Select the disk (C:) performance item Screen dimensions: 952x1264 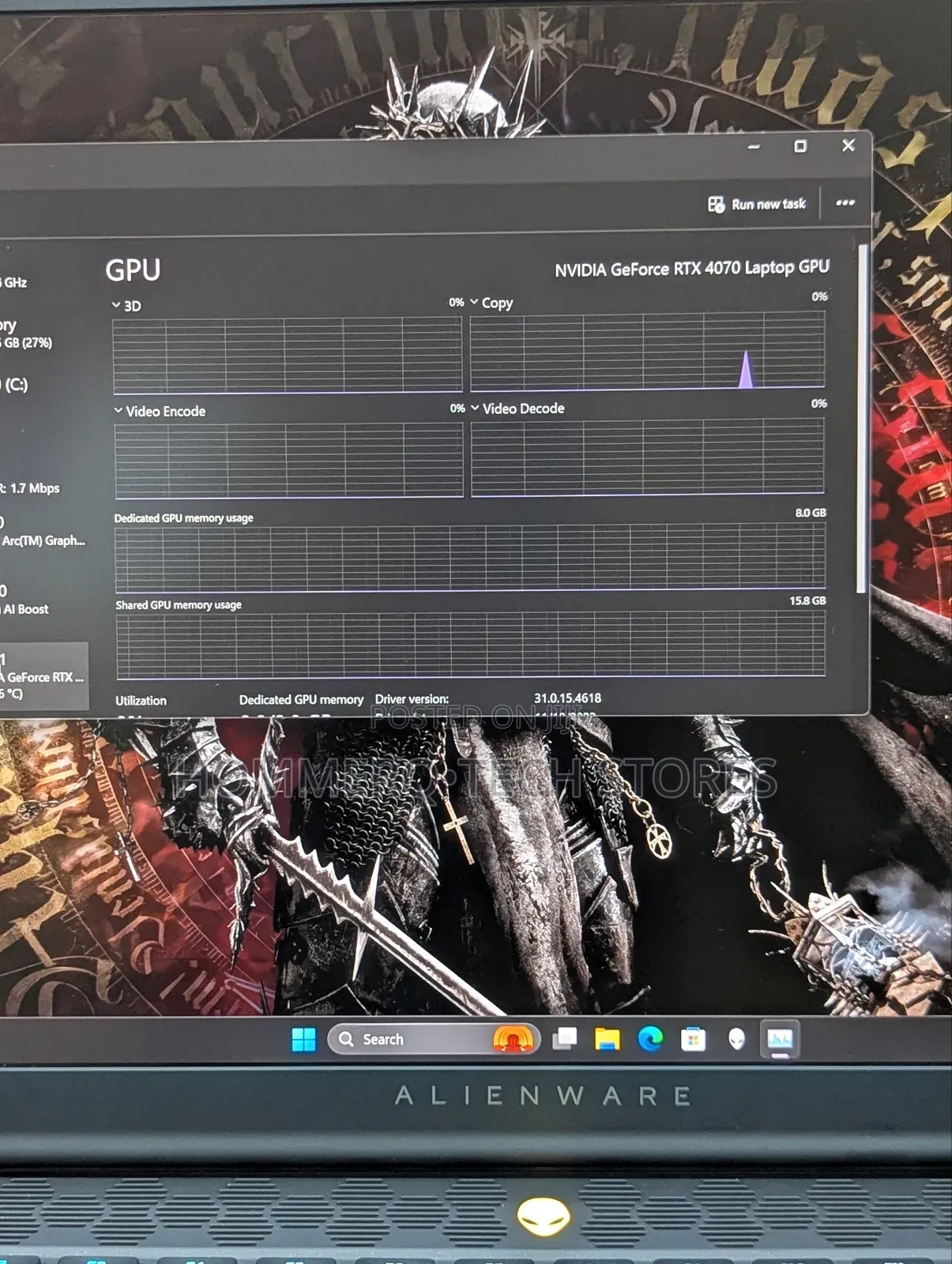click(16, 385)
